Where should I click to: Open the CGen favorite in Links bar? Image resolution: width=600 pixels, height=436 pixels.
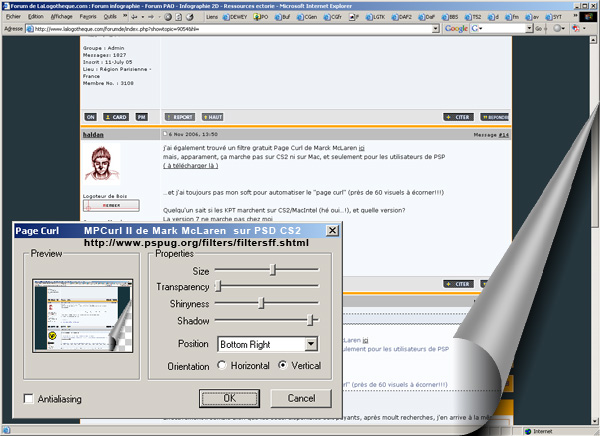tap(307, 17)
